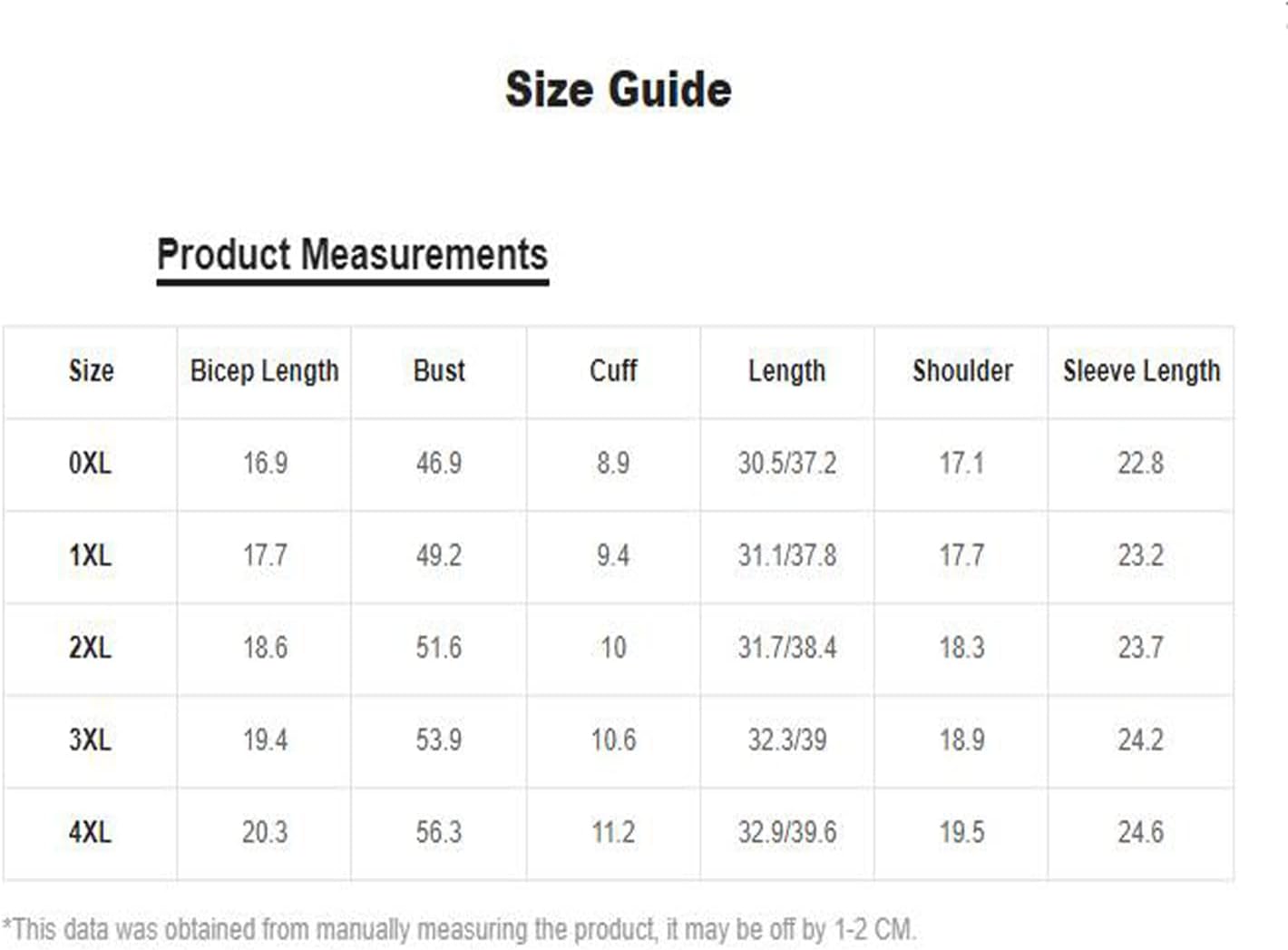Select the 0XL size row label
The image size is (1288, 950).
coord(90,463)
